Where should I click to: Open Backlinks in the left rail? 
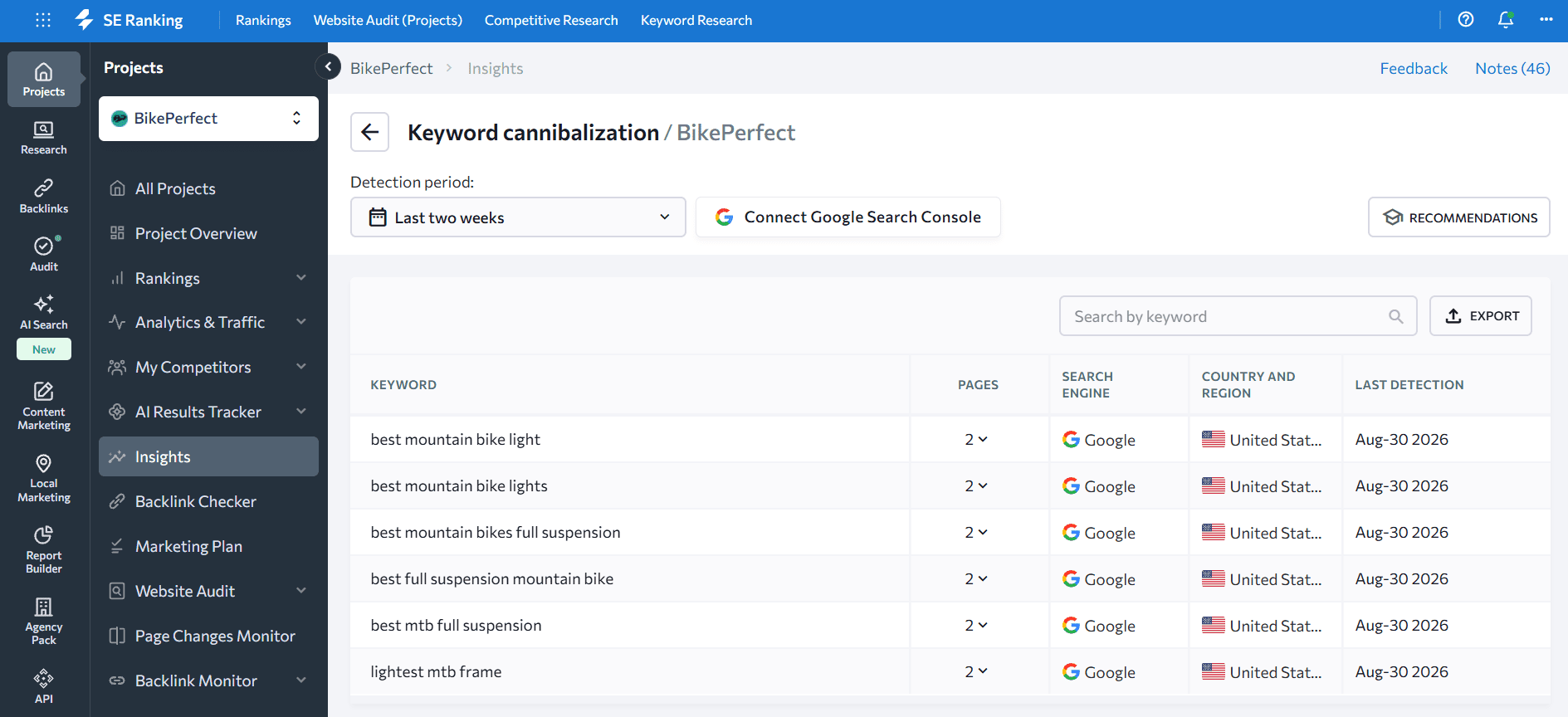coord(44,196)
